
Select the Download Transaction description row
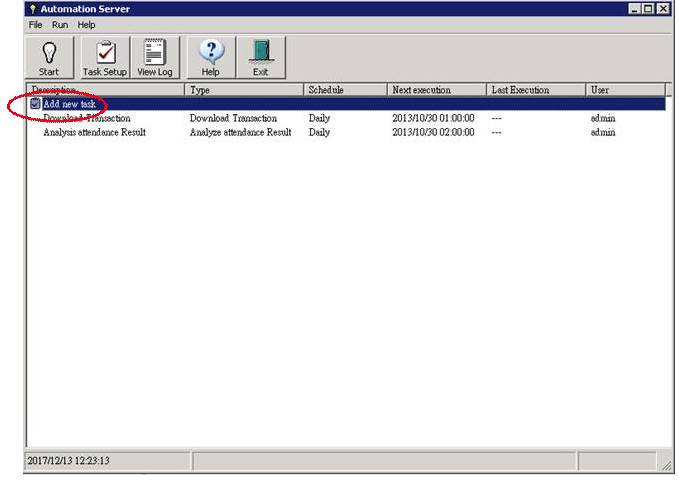[x=87, y=118]
